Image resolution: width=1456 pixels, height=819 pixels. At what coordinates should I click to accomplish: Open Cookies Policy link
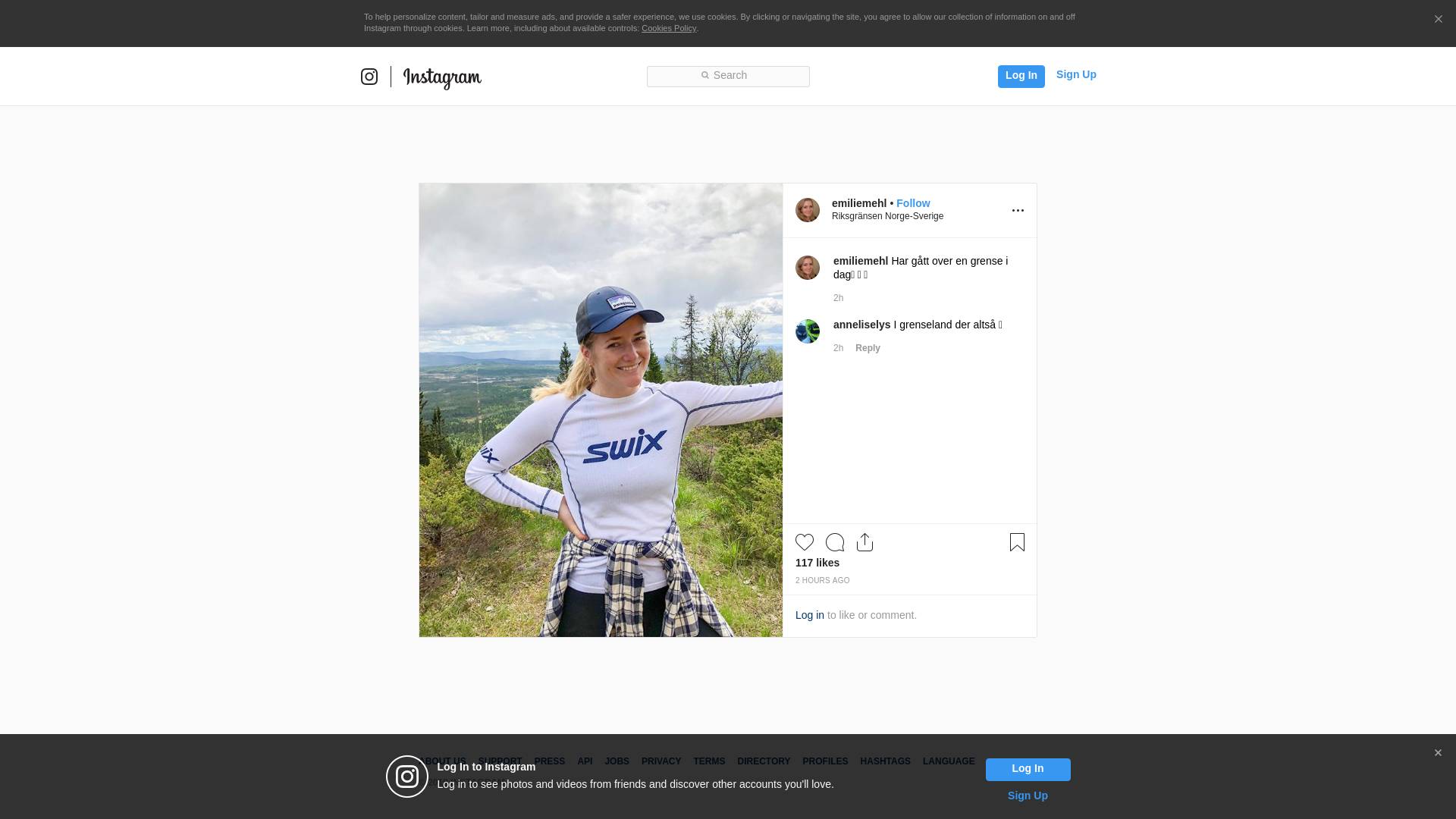[669, 28]
